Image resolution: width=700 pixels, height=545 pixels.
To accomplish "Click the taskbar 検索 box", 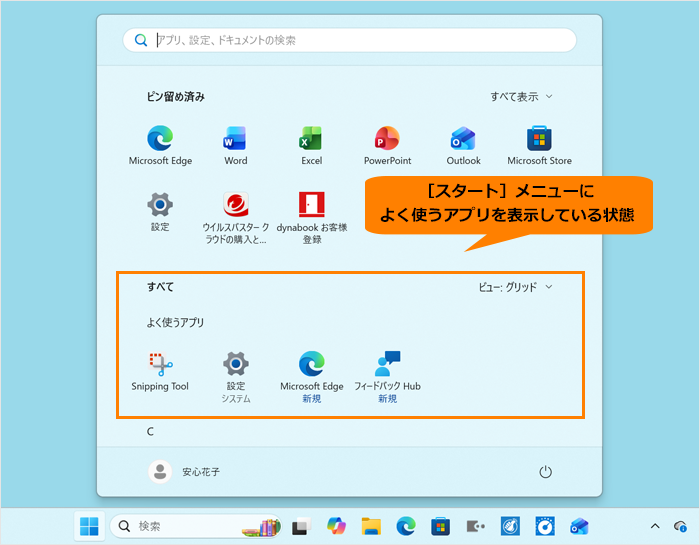I will point(196,526).
